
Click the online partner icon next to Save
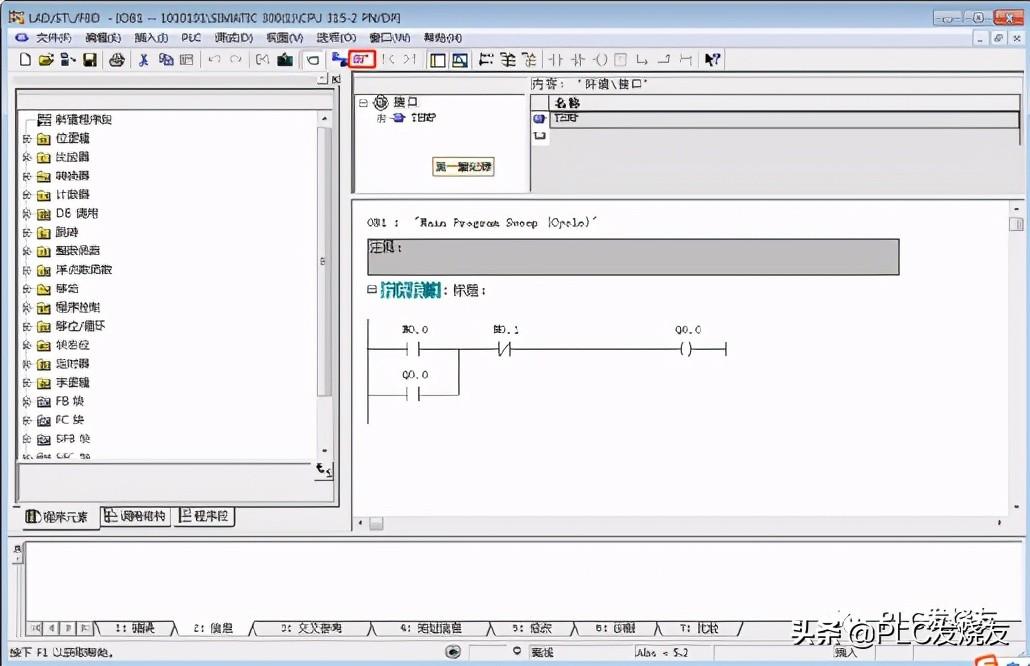tap(68, 60)
